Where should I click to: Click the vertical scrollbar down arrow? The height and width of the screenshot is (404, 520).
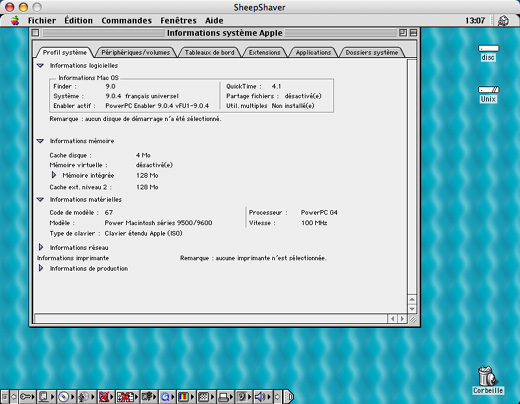click(x=412, y=309)
